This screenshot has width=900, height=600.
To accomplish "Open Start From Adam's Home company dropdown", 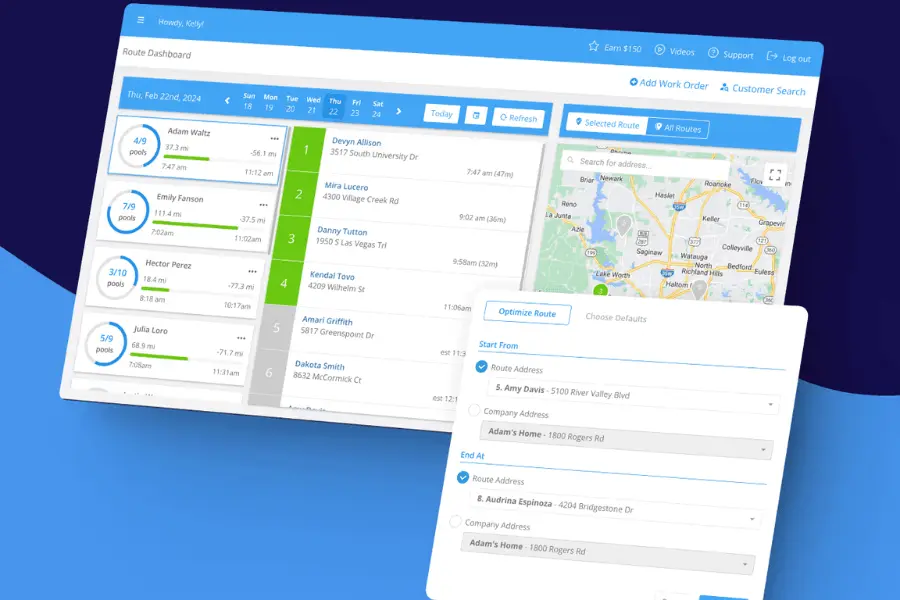I will point(626,438).
